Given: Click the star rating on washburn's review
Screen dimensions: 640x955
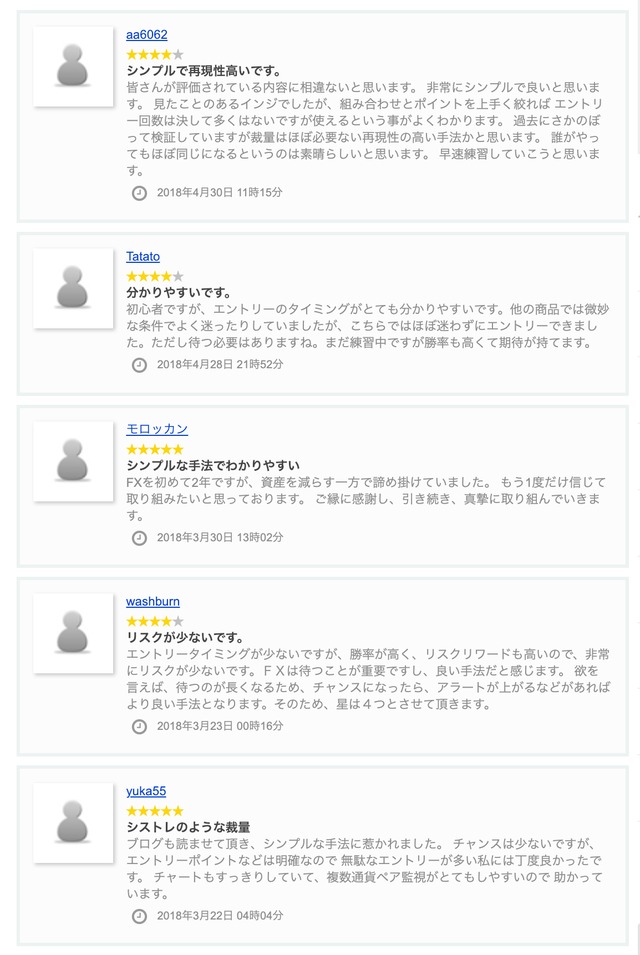Looking at the screenshot, I should 155,621.
